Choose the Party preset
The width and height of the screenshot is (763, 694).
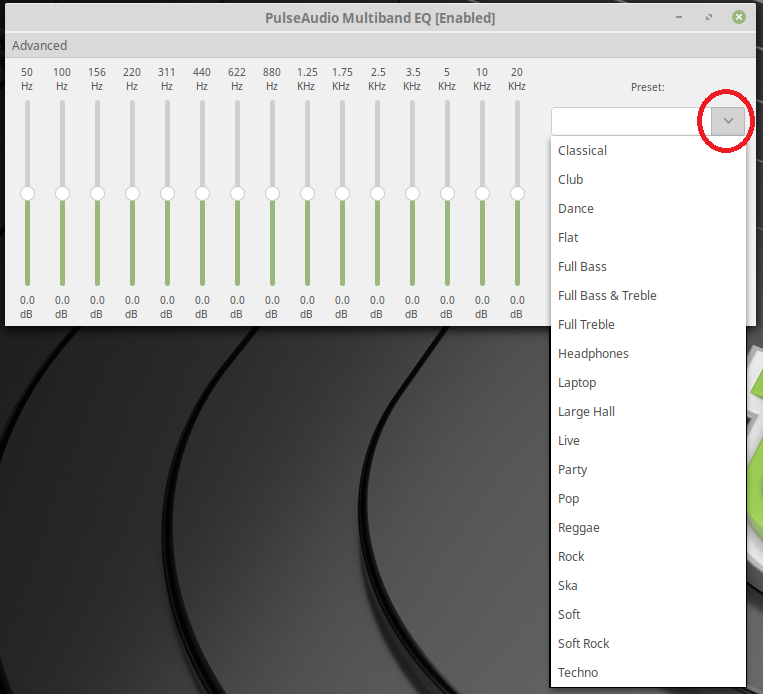(x=648, y=469)
